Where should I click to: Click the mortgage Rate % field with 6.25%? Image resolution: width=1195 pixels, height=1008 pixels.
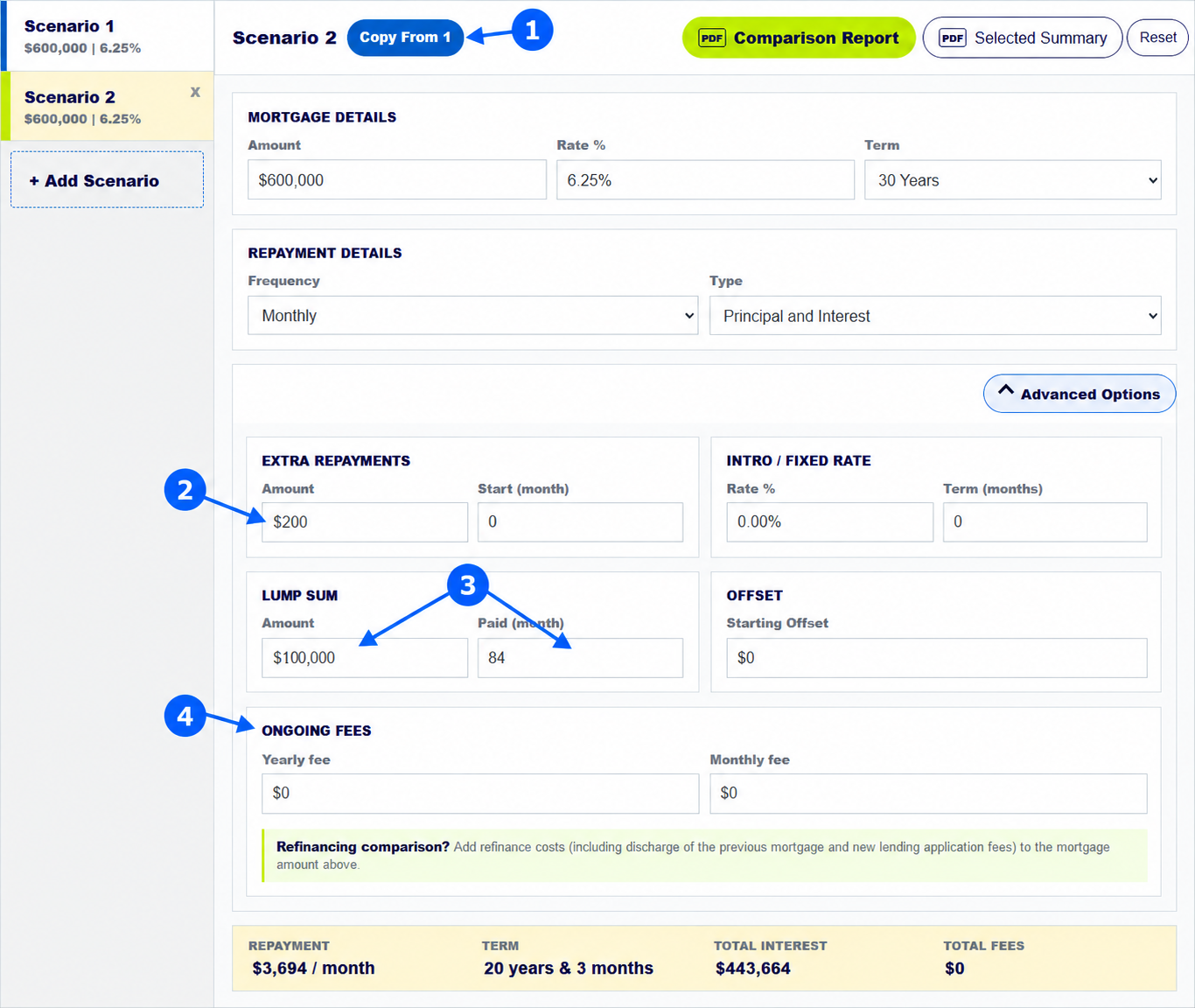click(705, 179)
